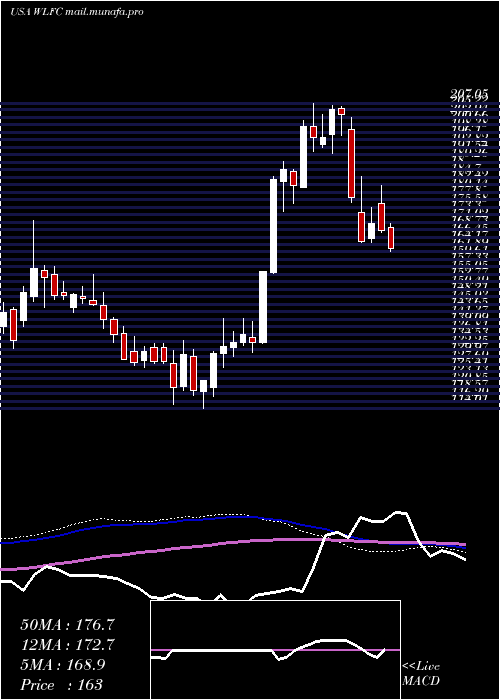Click the Price : 163 text
The height and width of the screenshot is (700, 500).
coord(62,685)
